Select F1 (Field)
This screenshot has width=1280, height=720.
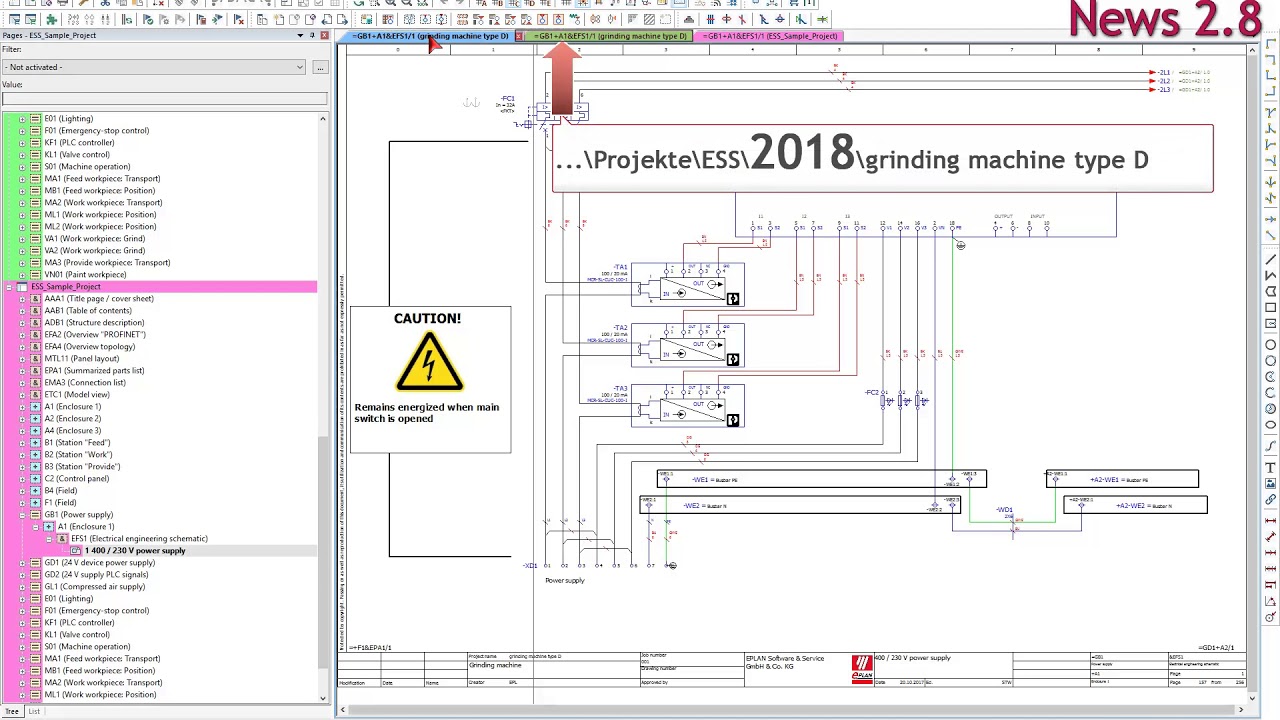[x=60, y=502]
